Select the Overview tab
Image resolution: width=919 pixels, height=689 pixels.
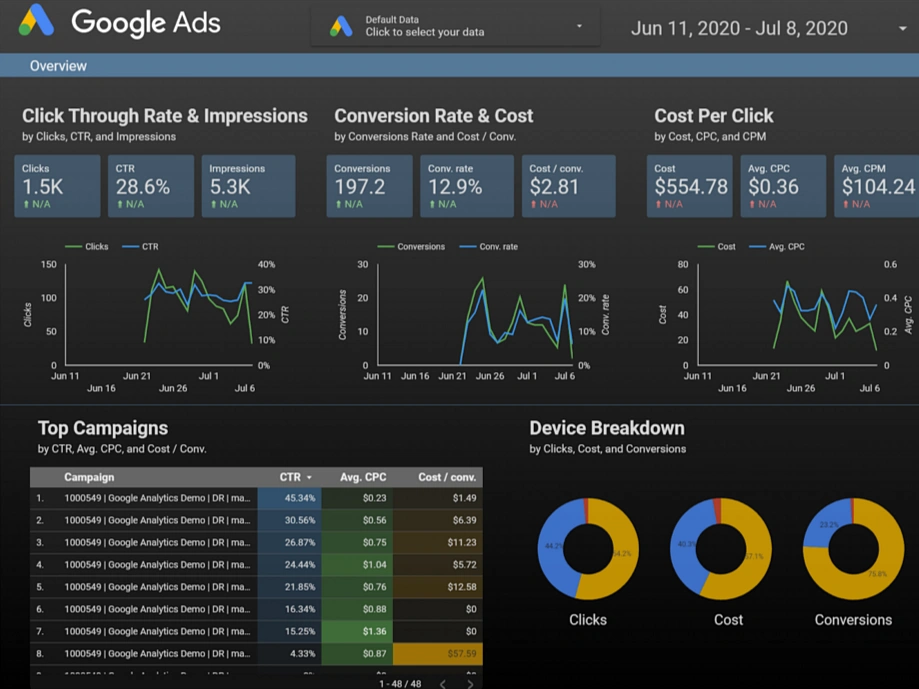58,66
